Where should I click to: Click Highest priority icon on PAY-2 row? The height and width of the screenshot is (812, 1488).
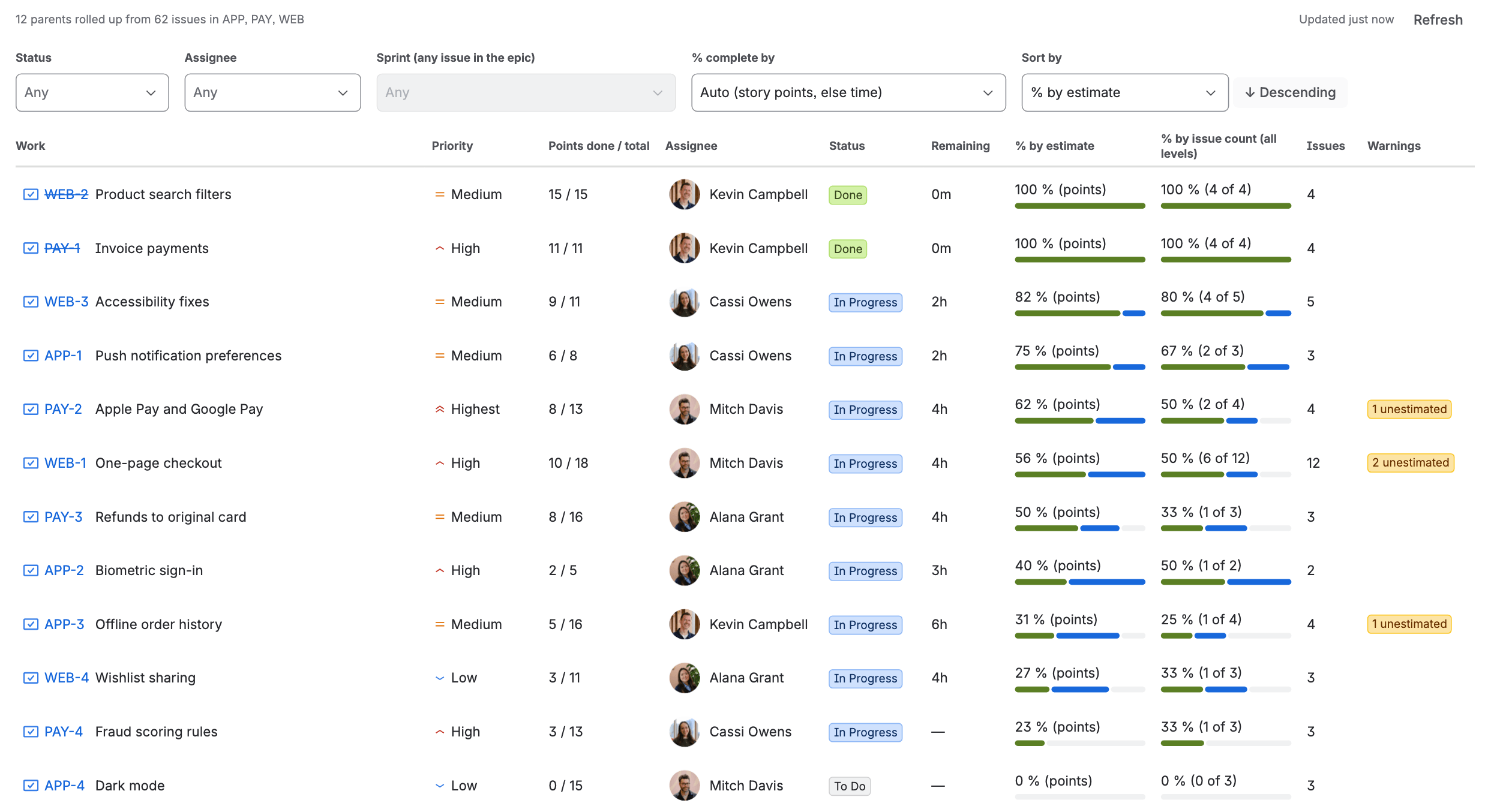tap(440, 409)
